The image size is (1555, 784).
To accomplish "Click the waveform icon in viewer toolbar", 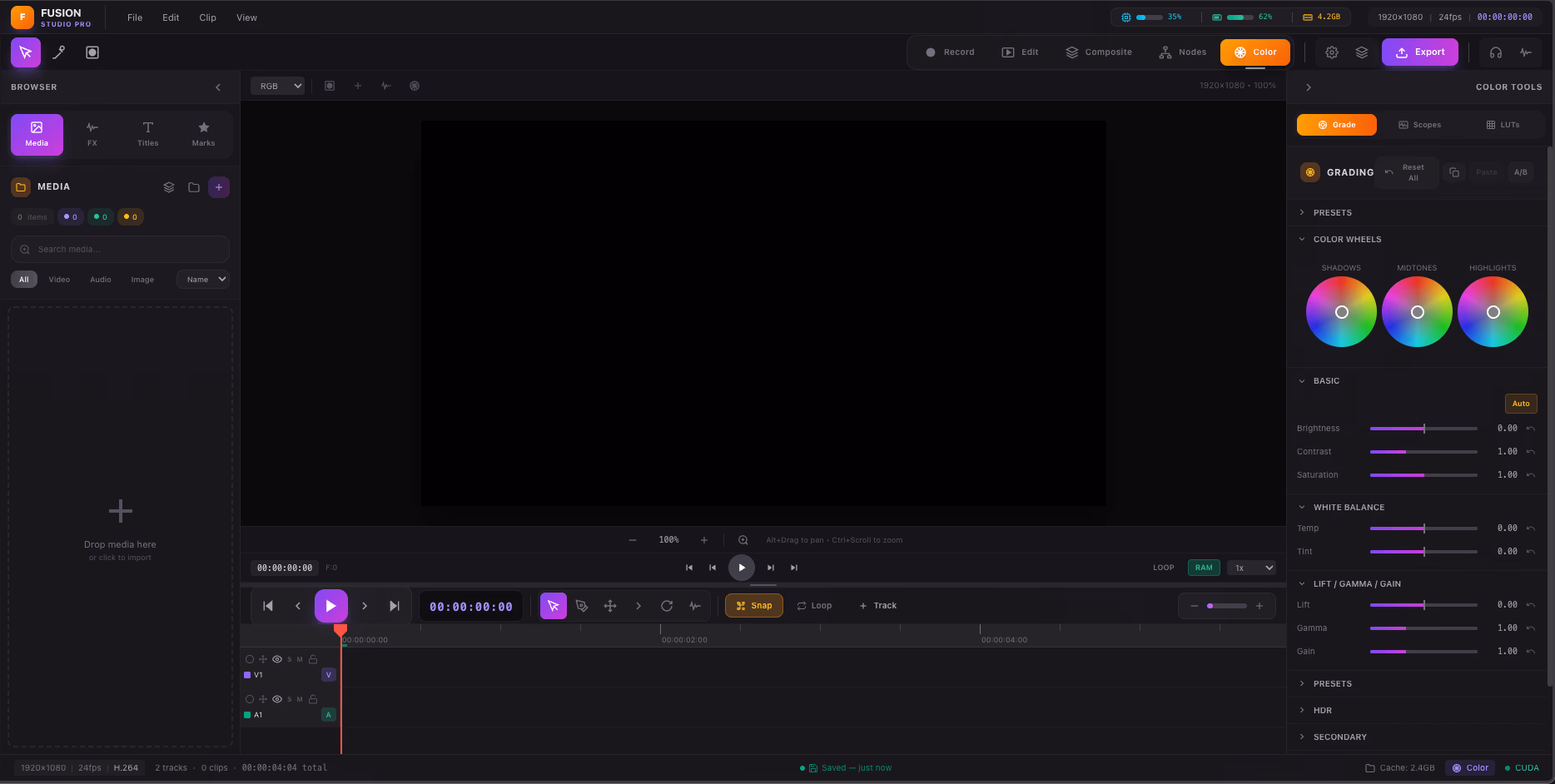I will 386,86.
